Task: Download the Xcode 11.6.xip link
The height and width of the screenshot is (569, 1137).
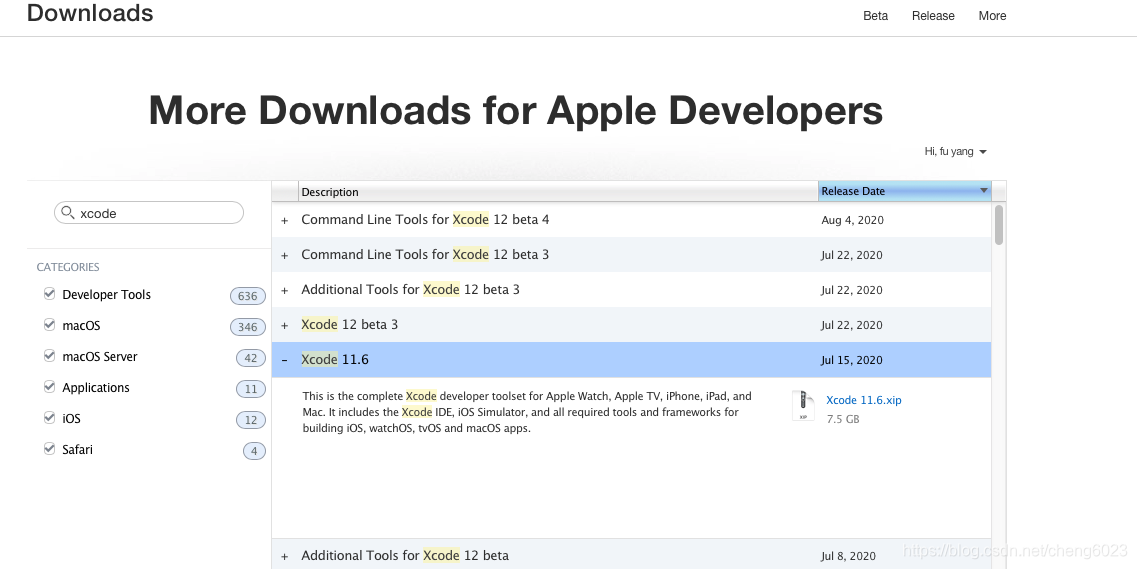Action: click(x=864, y=400)
